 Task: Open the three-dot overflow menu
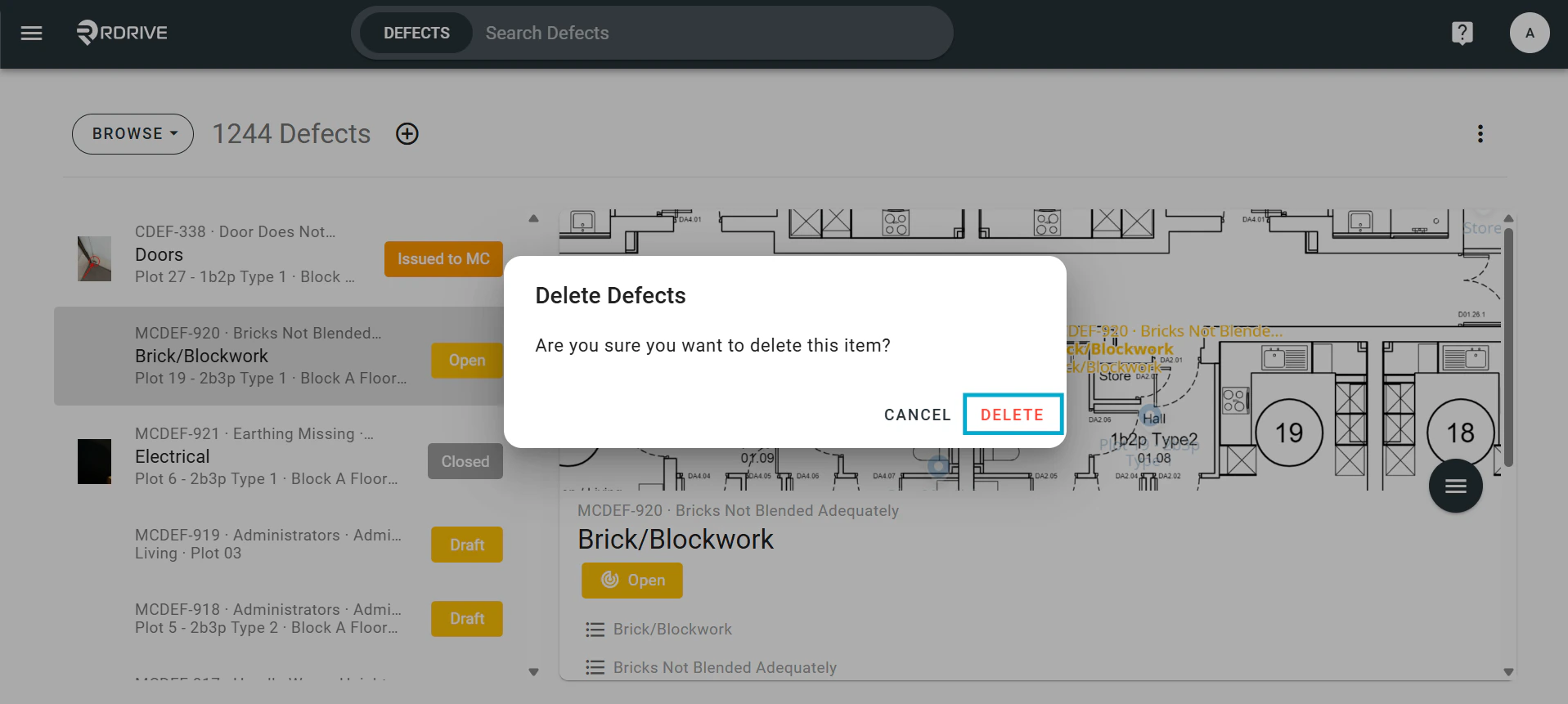coord(1480,133)
